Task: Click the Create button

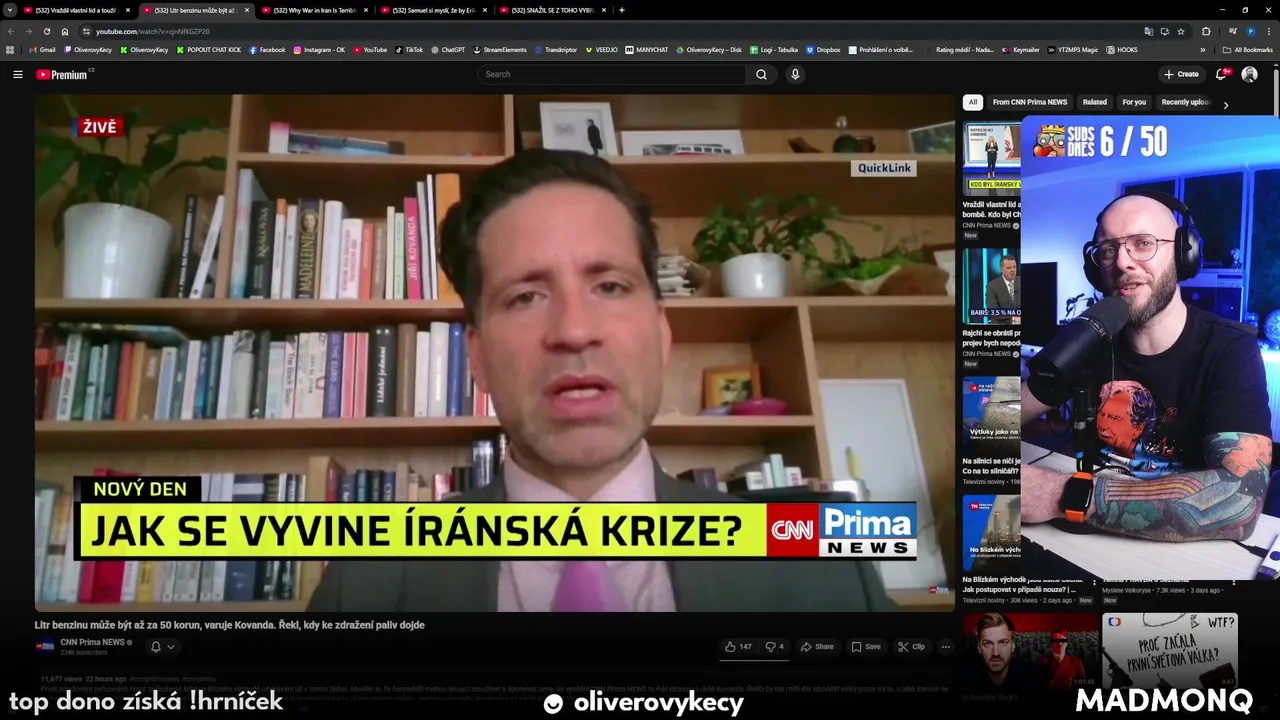Action: click(x=1181, y=74)
